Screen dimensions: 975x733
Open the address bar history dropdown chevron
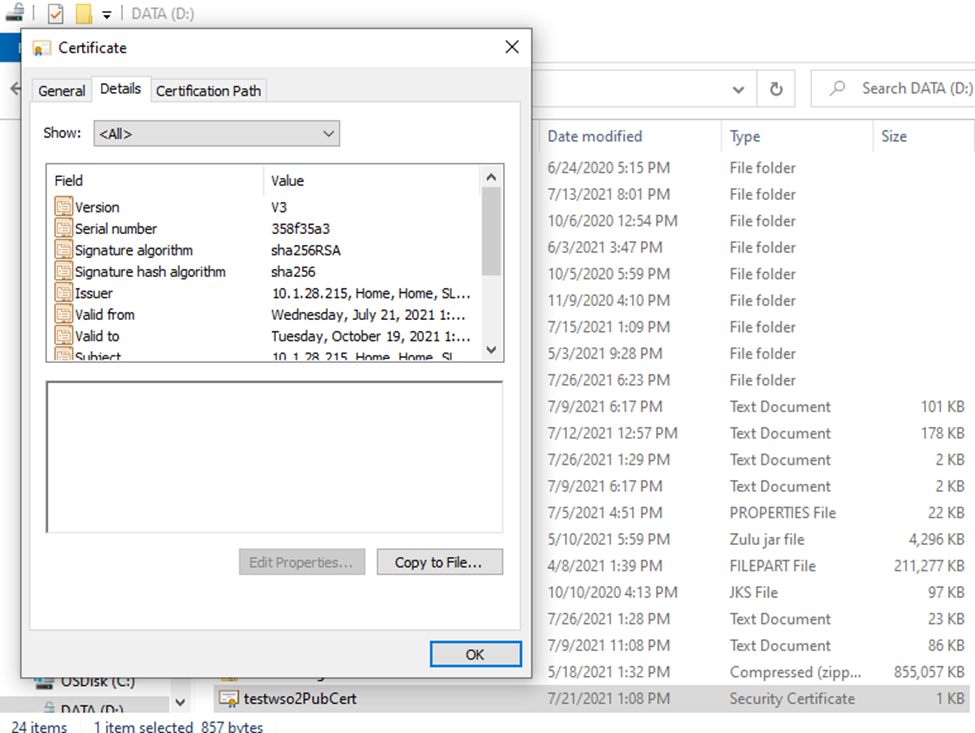pos(738,88)
